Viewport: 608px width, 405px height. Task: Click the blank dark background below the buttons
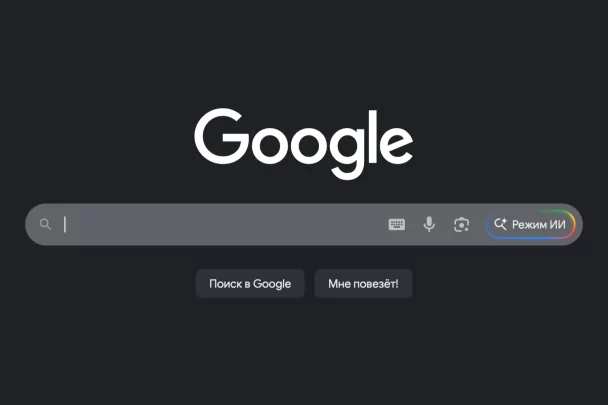(304, 349)
